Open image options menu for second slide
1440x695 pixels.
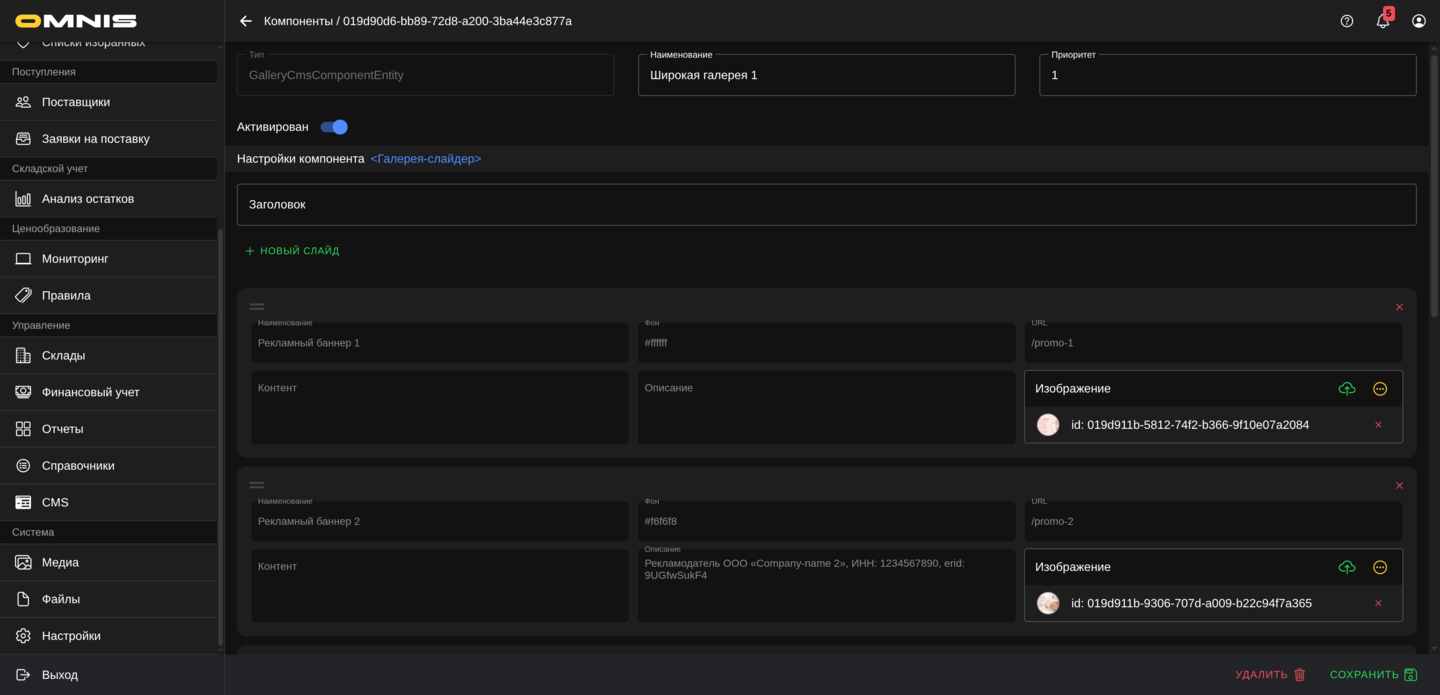pos(1380,567)
